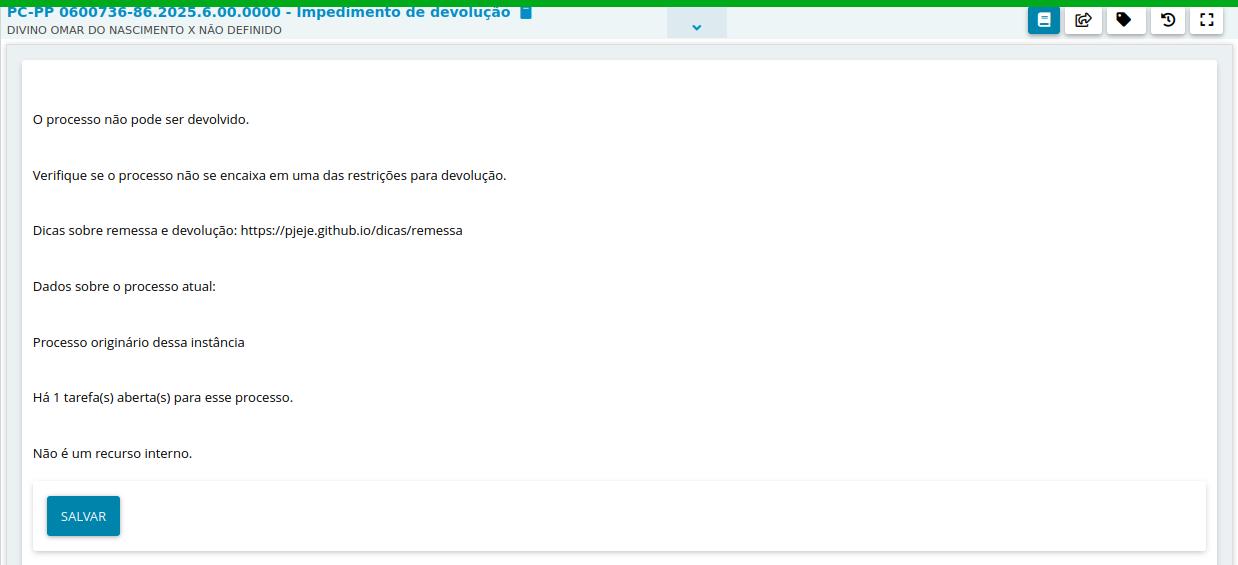Viewport: 1238px width, 565px height.
Task: Click the parties line DIVINO OMAR DO NASCIMENTO
Action: (x=144, y=31)
